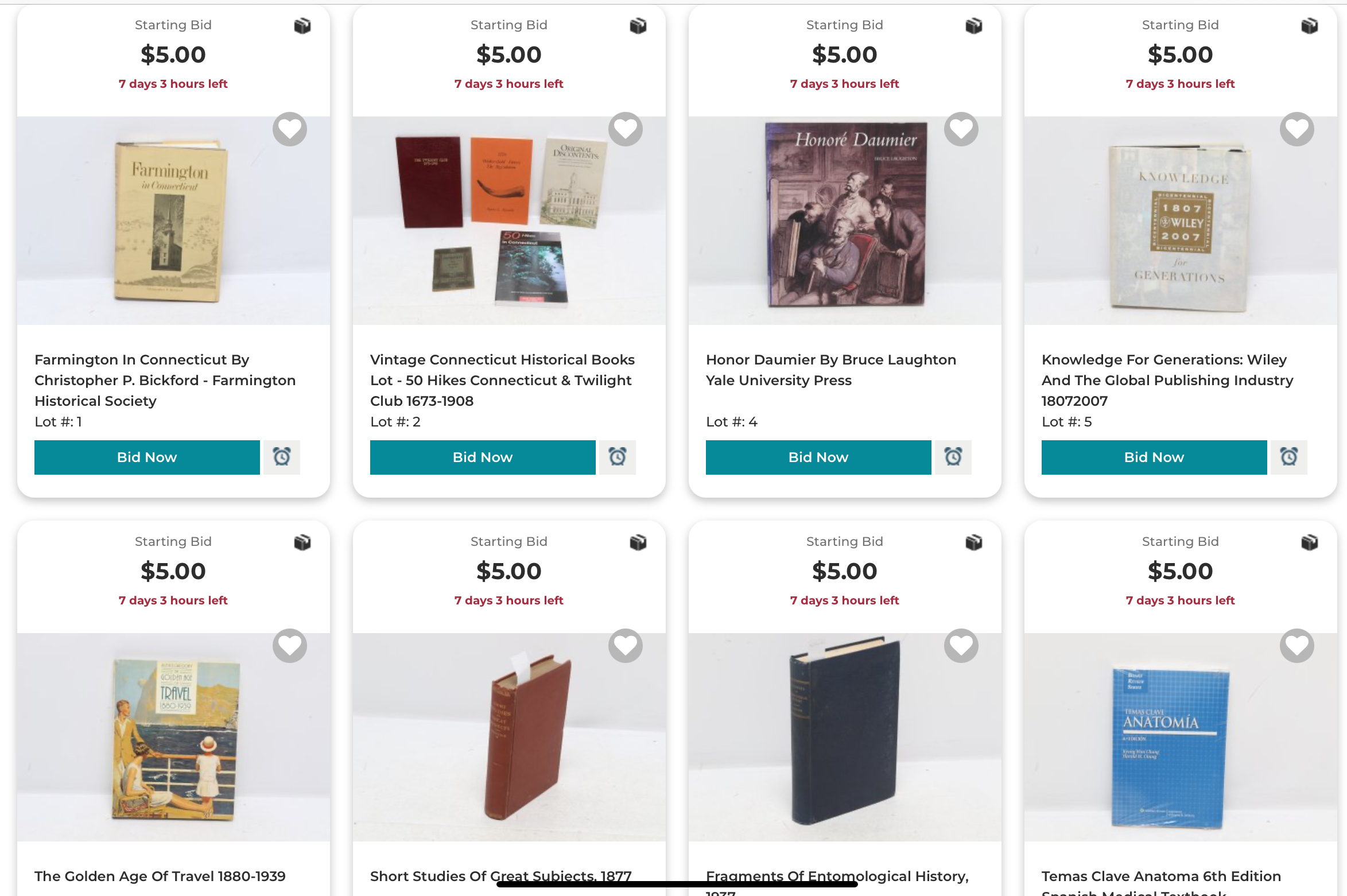Image resolution: width=1347 pixels, height=896 pixels.
Task: Click shipping box icon on Farmington lot
Action: [302, 26]
